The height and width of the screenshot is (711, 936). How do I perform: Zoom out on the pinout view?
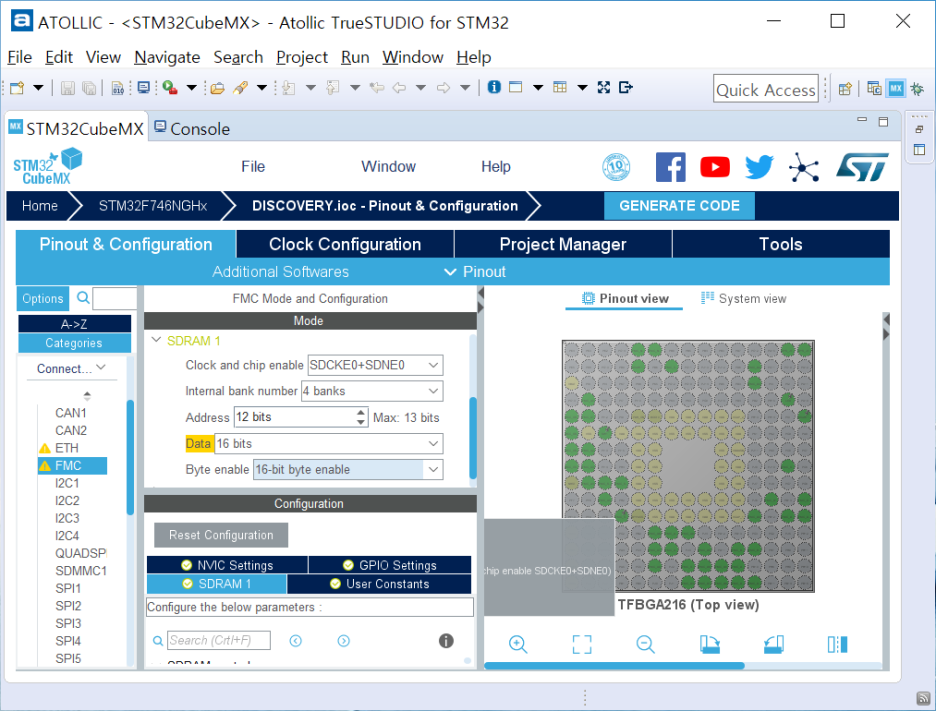[x=645, y=644]
